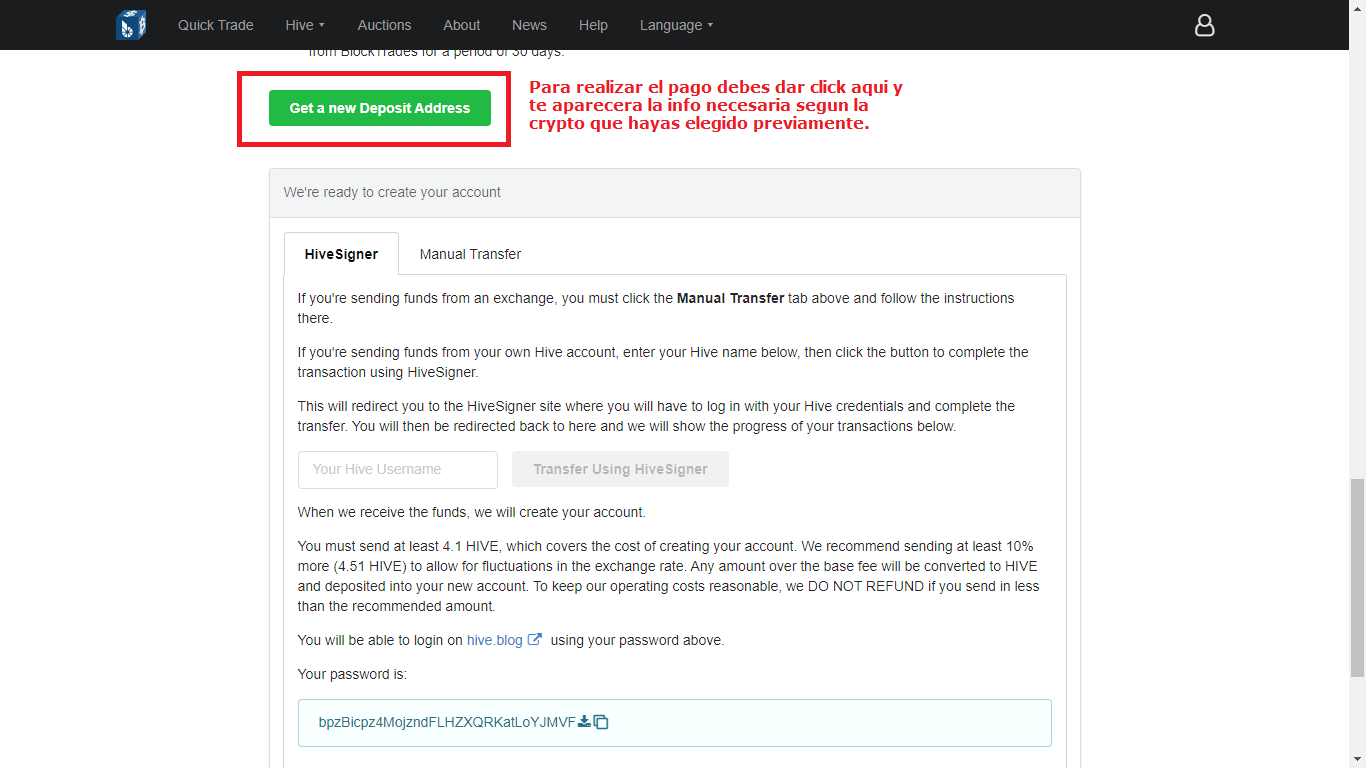Open the Auctions page
Screen dimensions: 1366x768
click(x=384, y=25)
